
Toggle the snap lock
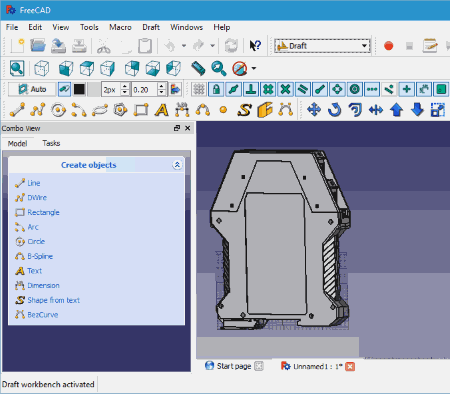coord(216,89)
